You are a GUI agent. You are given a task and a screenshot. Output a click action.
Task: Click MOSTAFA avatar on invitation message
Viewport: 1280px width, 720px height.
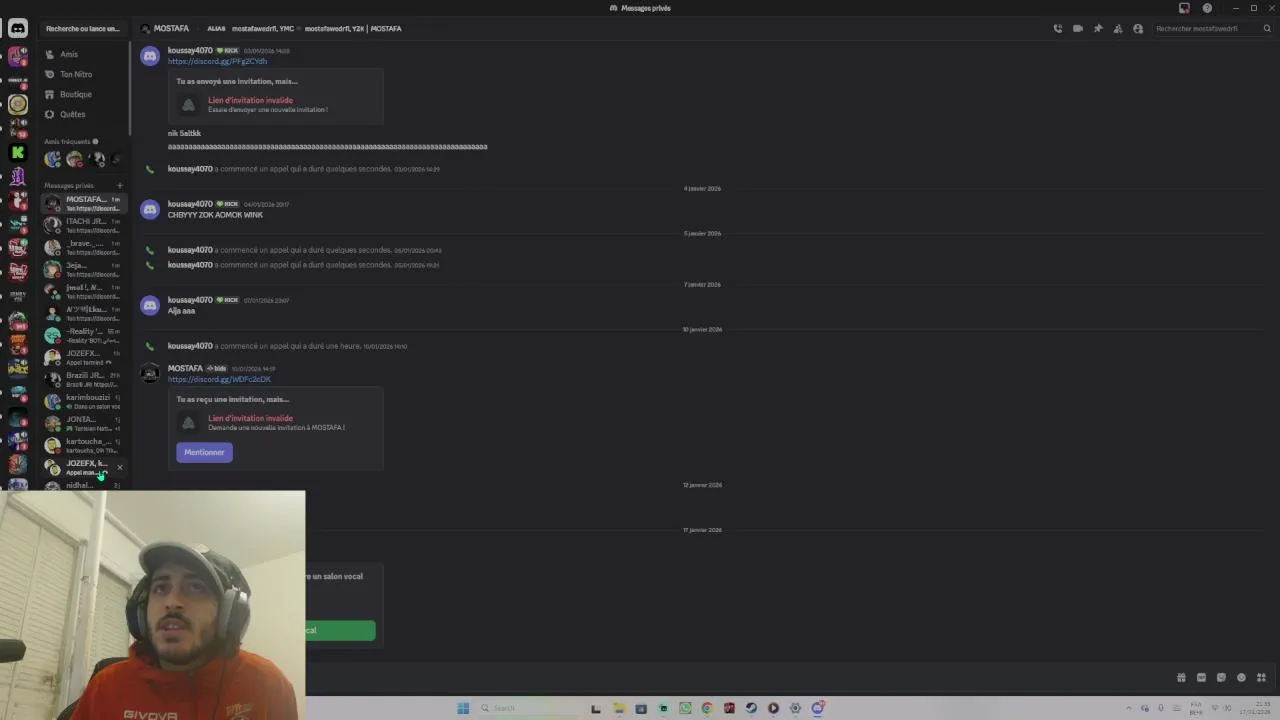coord(150,374)
